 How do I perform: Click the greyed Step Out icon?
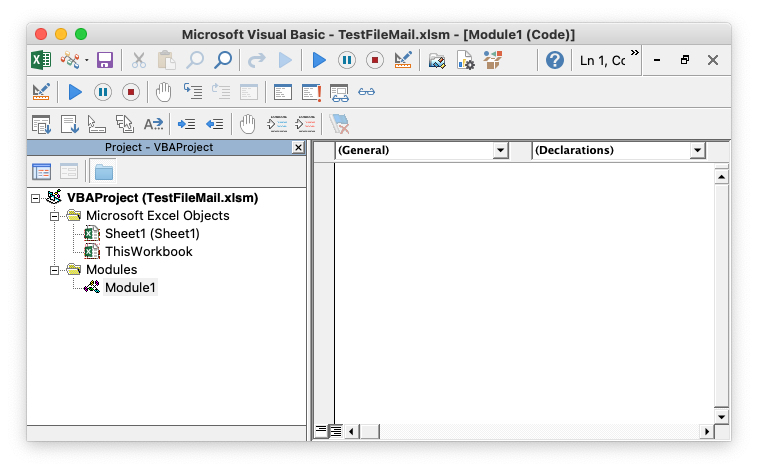pos(221,91)
